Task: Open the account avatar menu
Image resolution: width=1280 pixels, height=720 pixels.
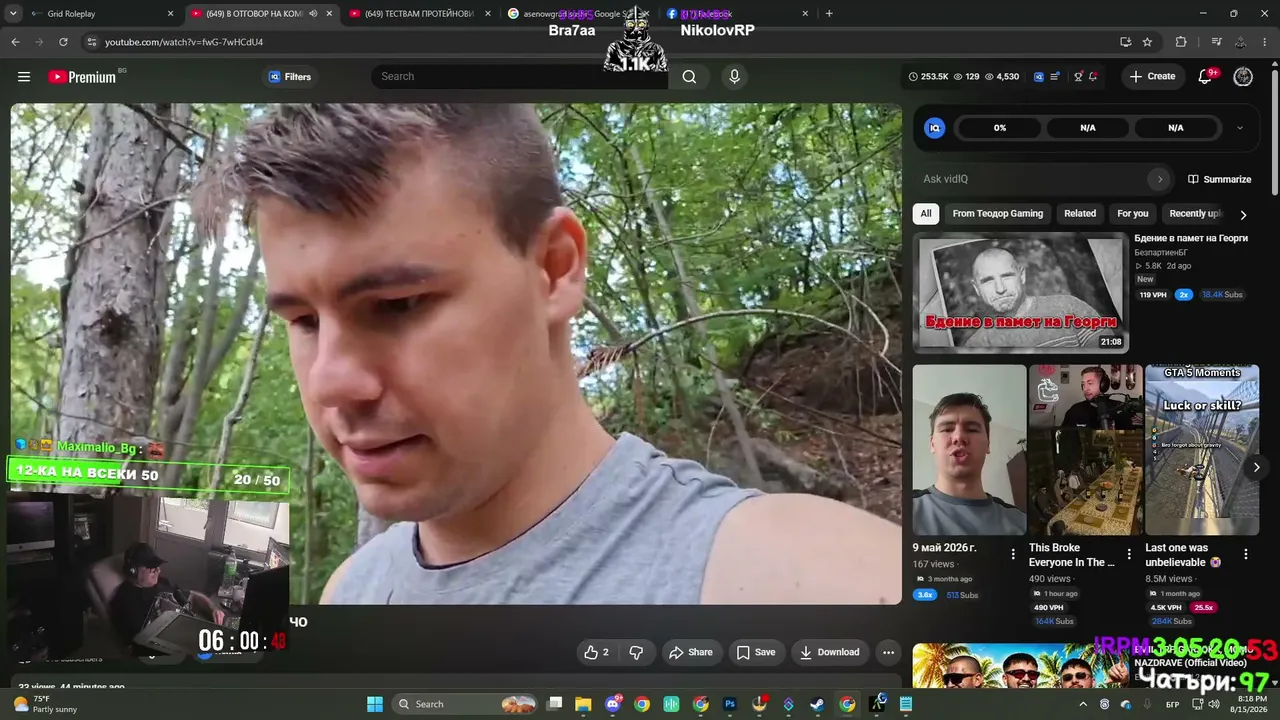Action: [x=1243, y=77]
